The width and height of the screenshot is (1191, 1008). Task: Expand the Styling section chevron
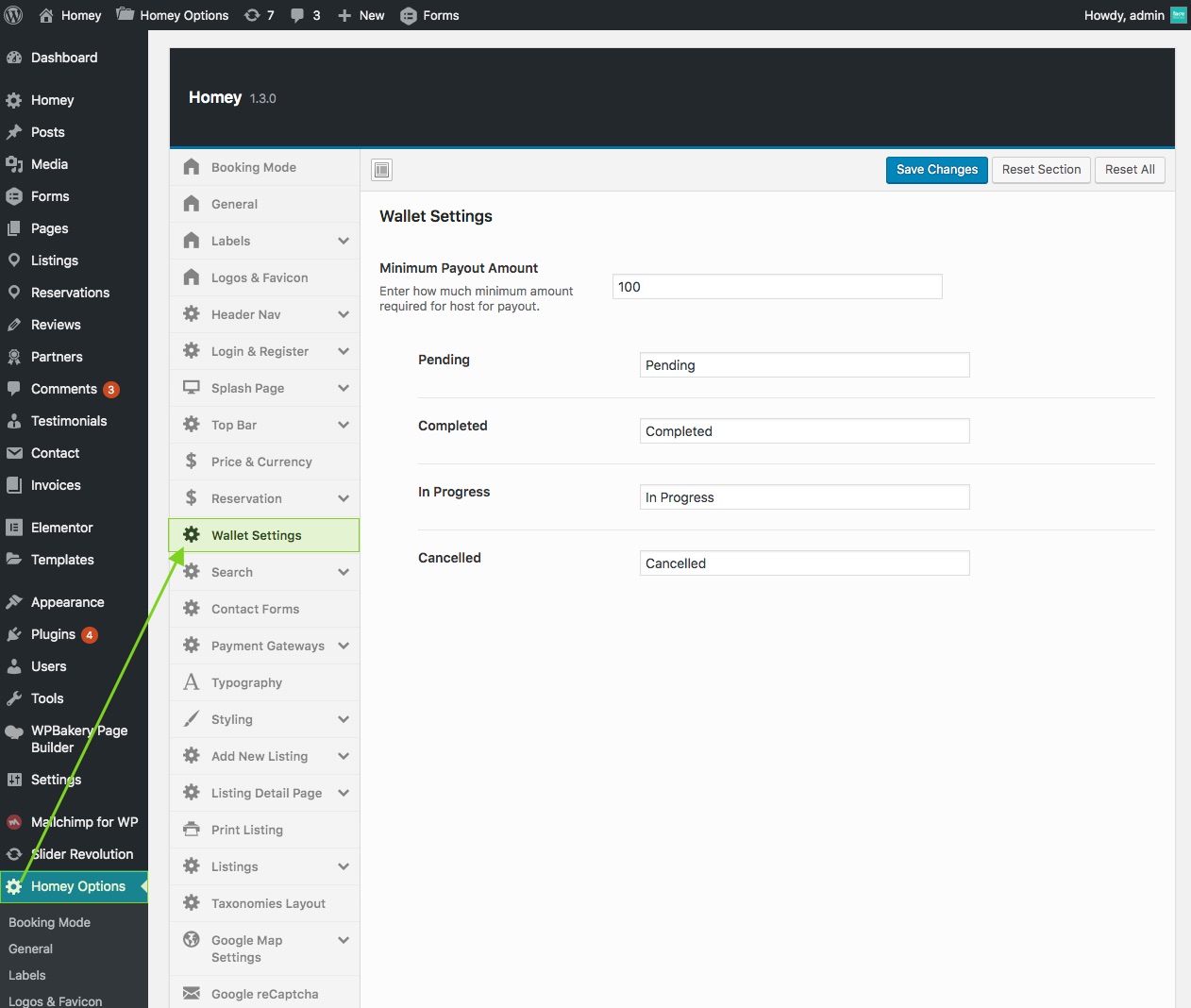point(344,719)
